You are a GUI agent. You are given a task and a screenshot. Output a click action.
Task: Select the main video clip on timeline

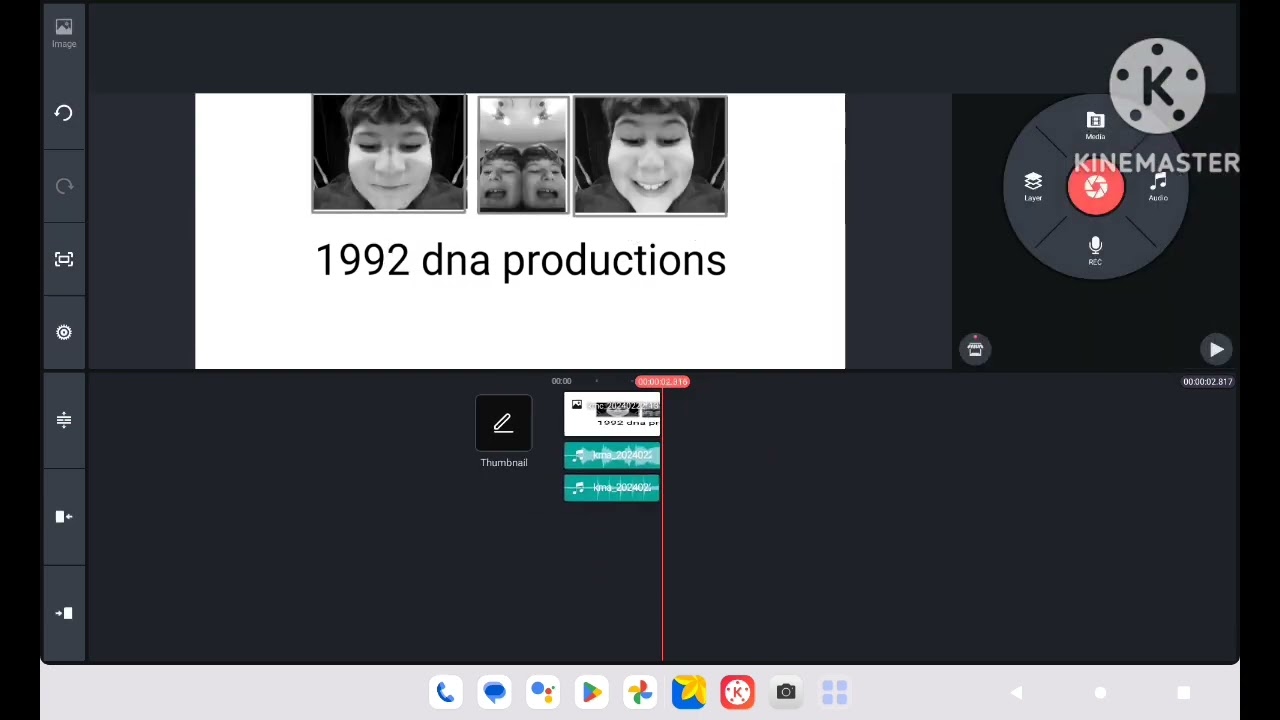[612, 414]
